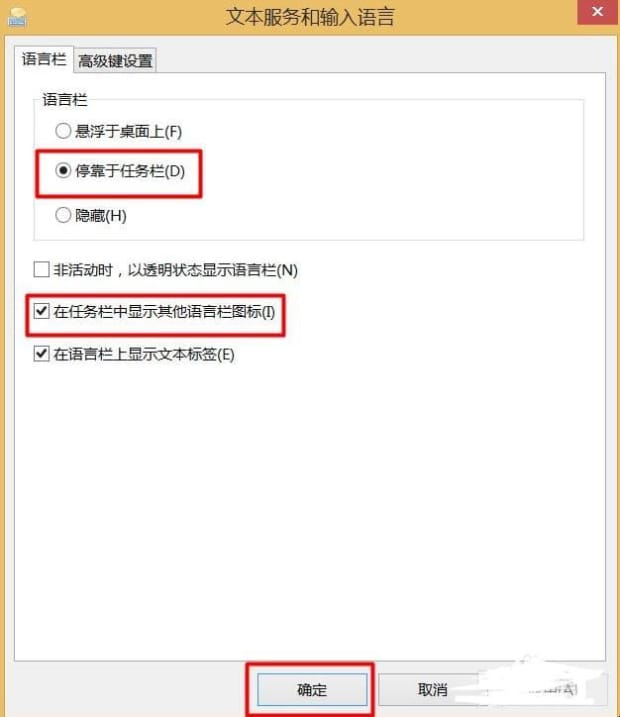Click the partially hidden apply button
The width and height of the screenshot is (620, 717).
(553, 689)
